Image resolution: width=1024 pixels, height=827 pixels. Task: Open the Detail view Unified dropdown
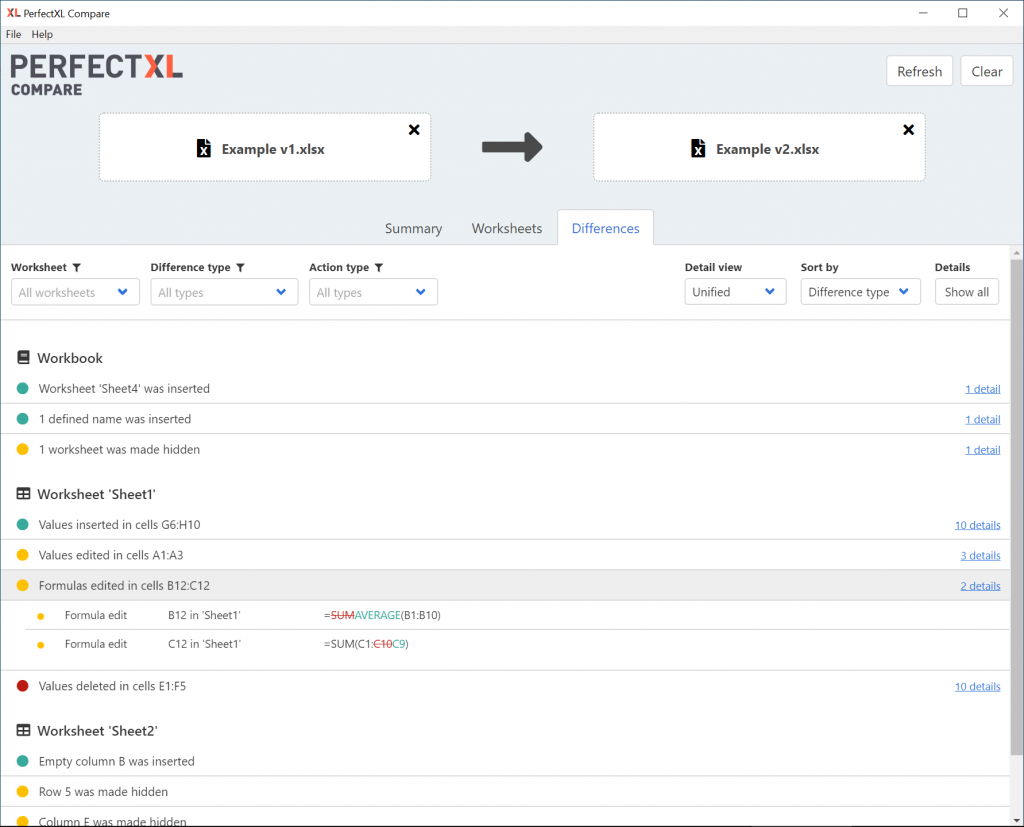[x=735, y=292]
